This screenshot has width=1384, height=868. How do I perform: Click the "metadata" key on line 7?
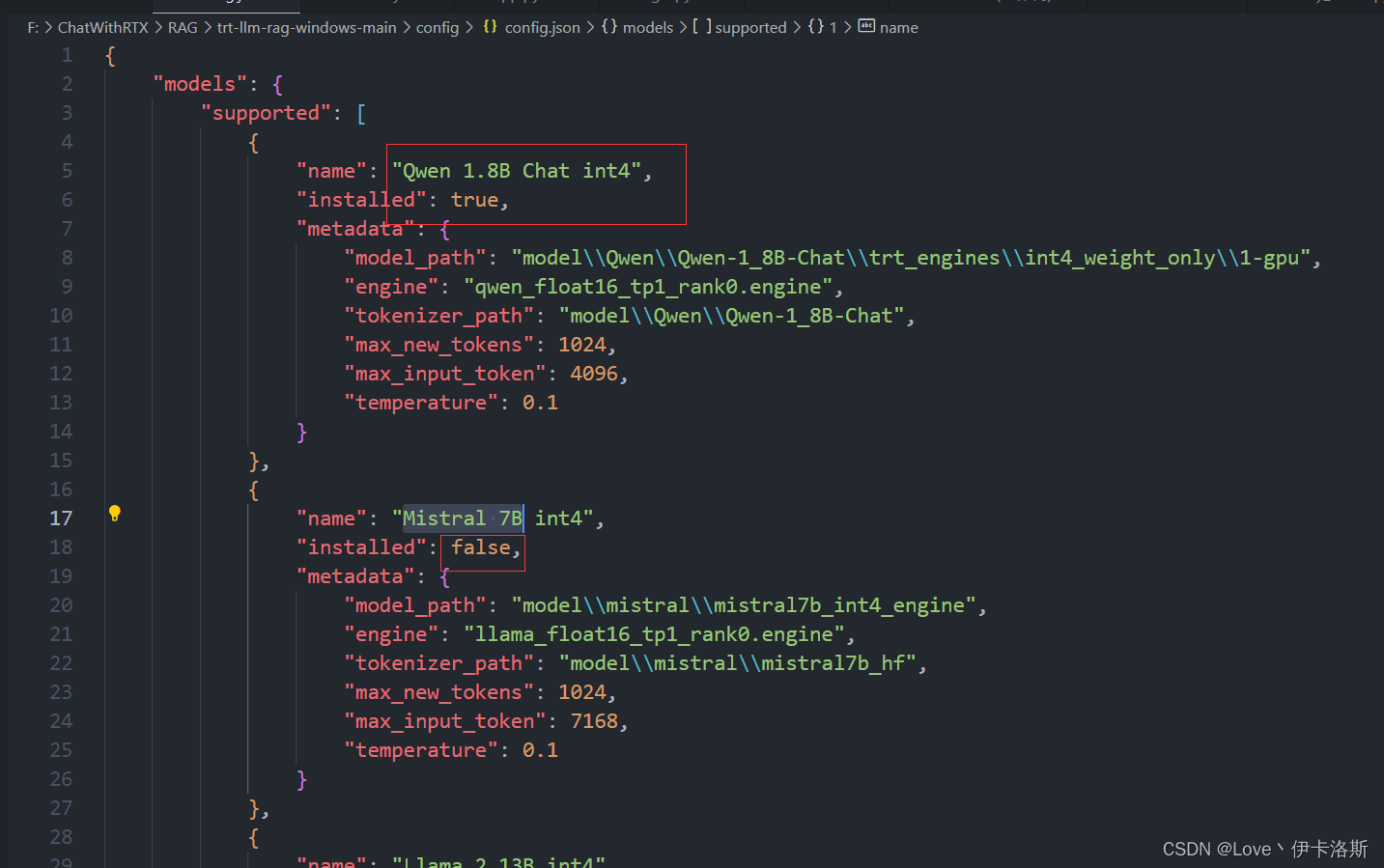(355, 229)
